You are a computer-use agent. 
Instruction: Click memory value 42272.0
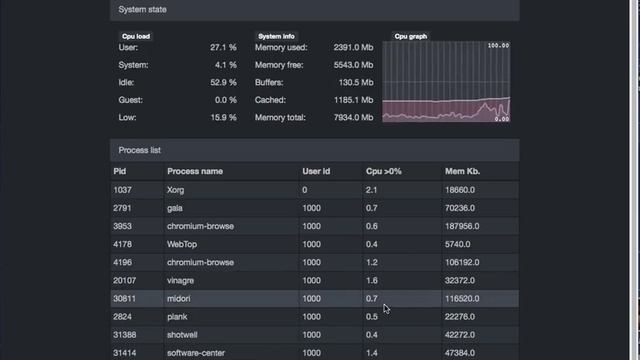pyautogui.click(x=460, y=335)
